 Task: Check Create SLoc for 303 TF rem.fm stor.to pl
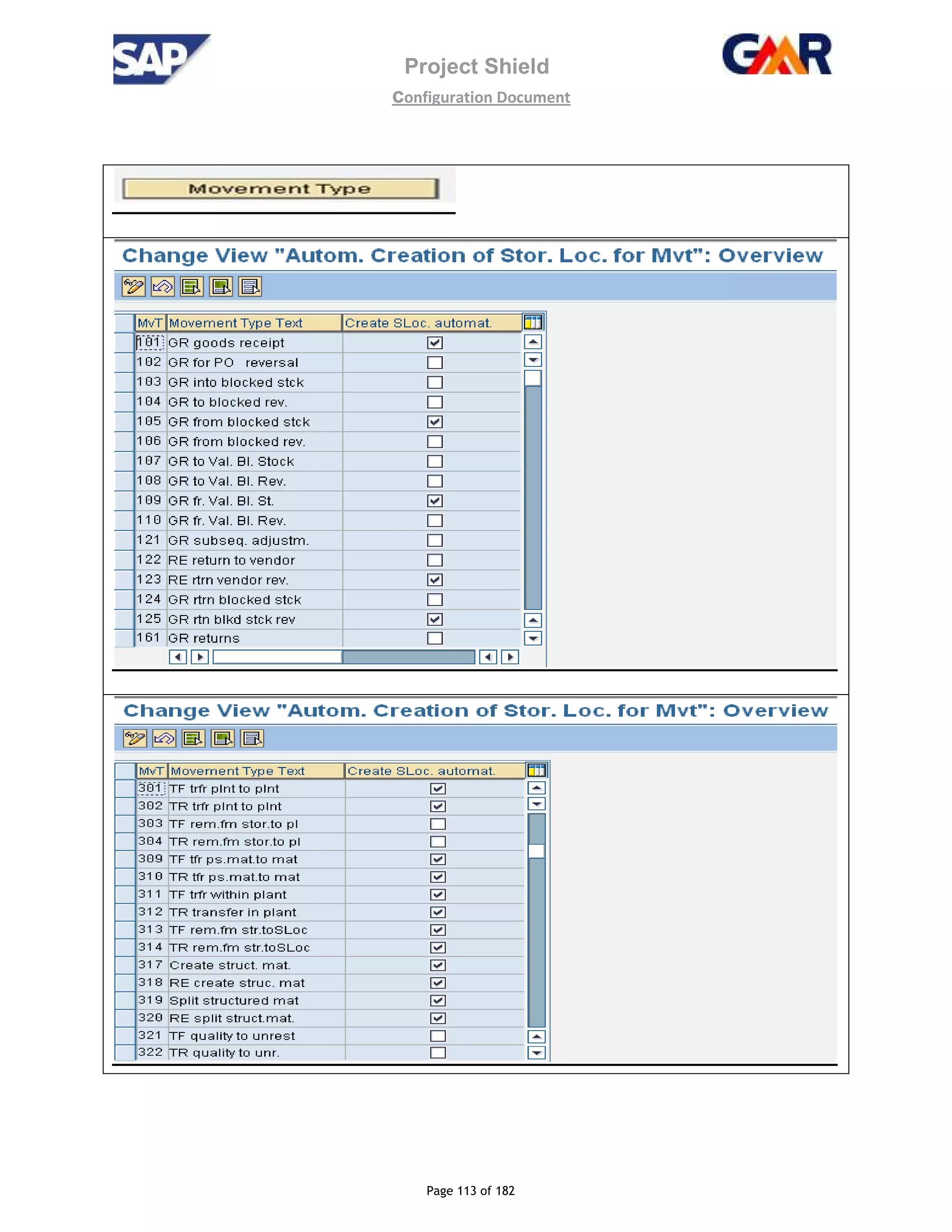coord(437,824)
